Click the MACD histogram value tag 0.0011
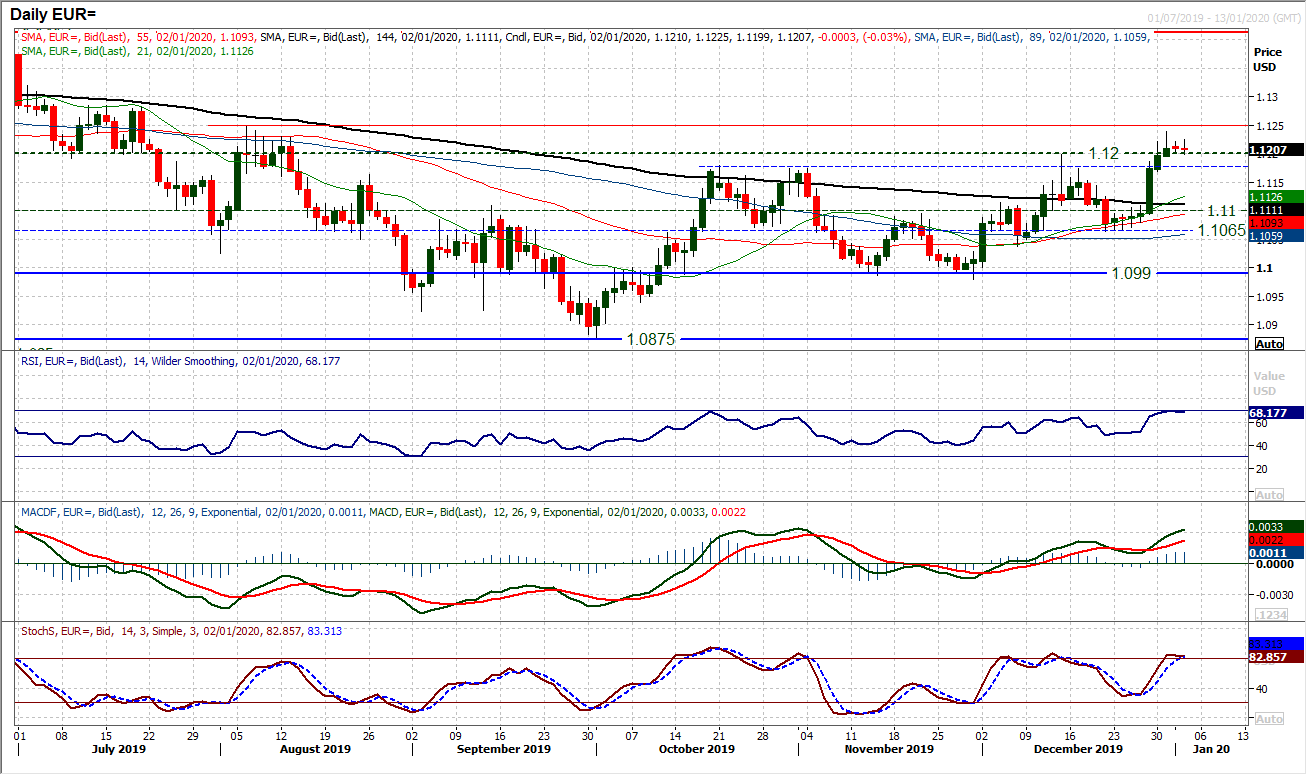 pyautogui.click(x=1277, y=552)
